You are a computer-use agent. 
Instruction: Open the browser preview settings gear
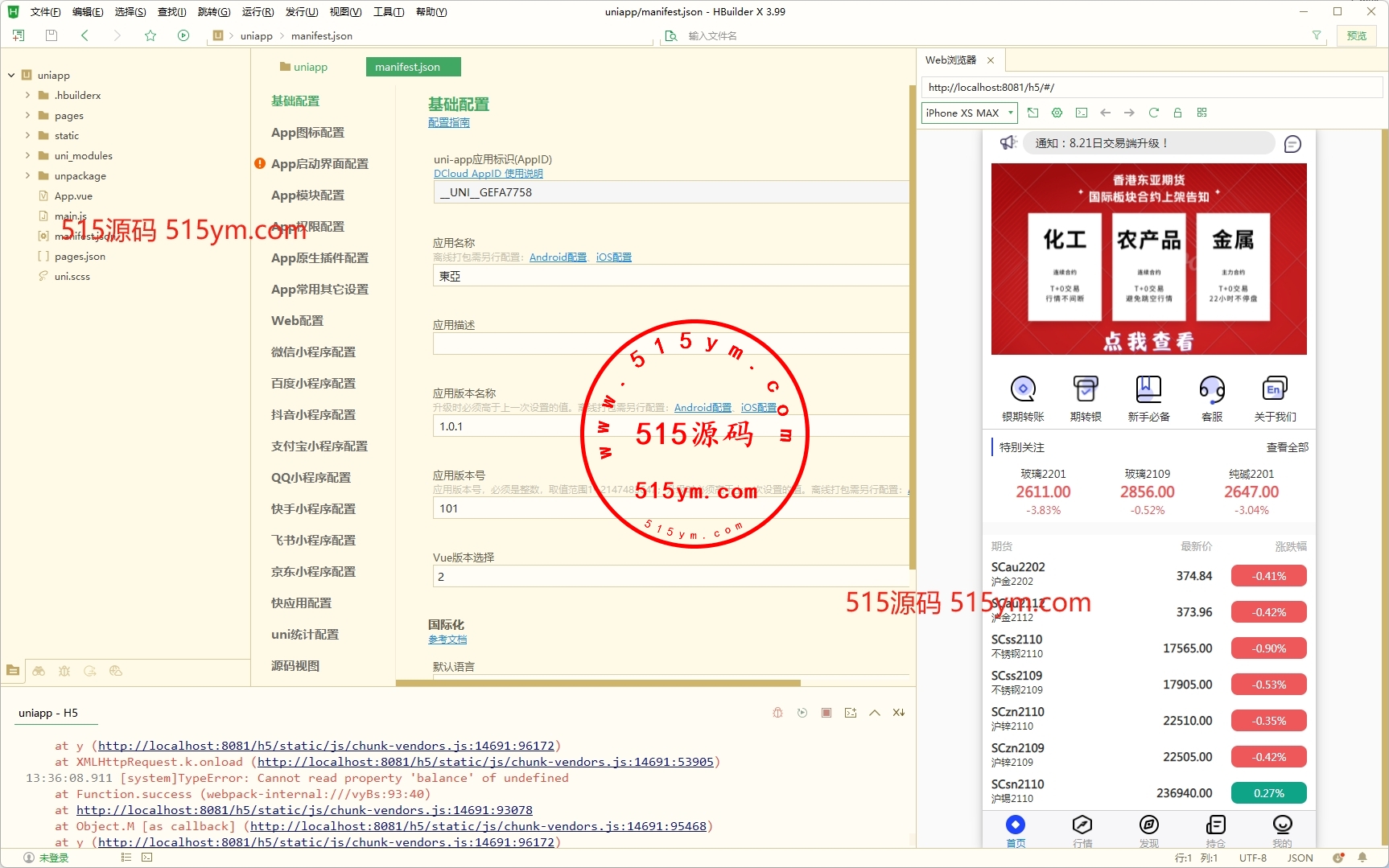point(1057,113)
